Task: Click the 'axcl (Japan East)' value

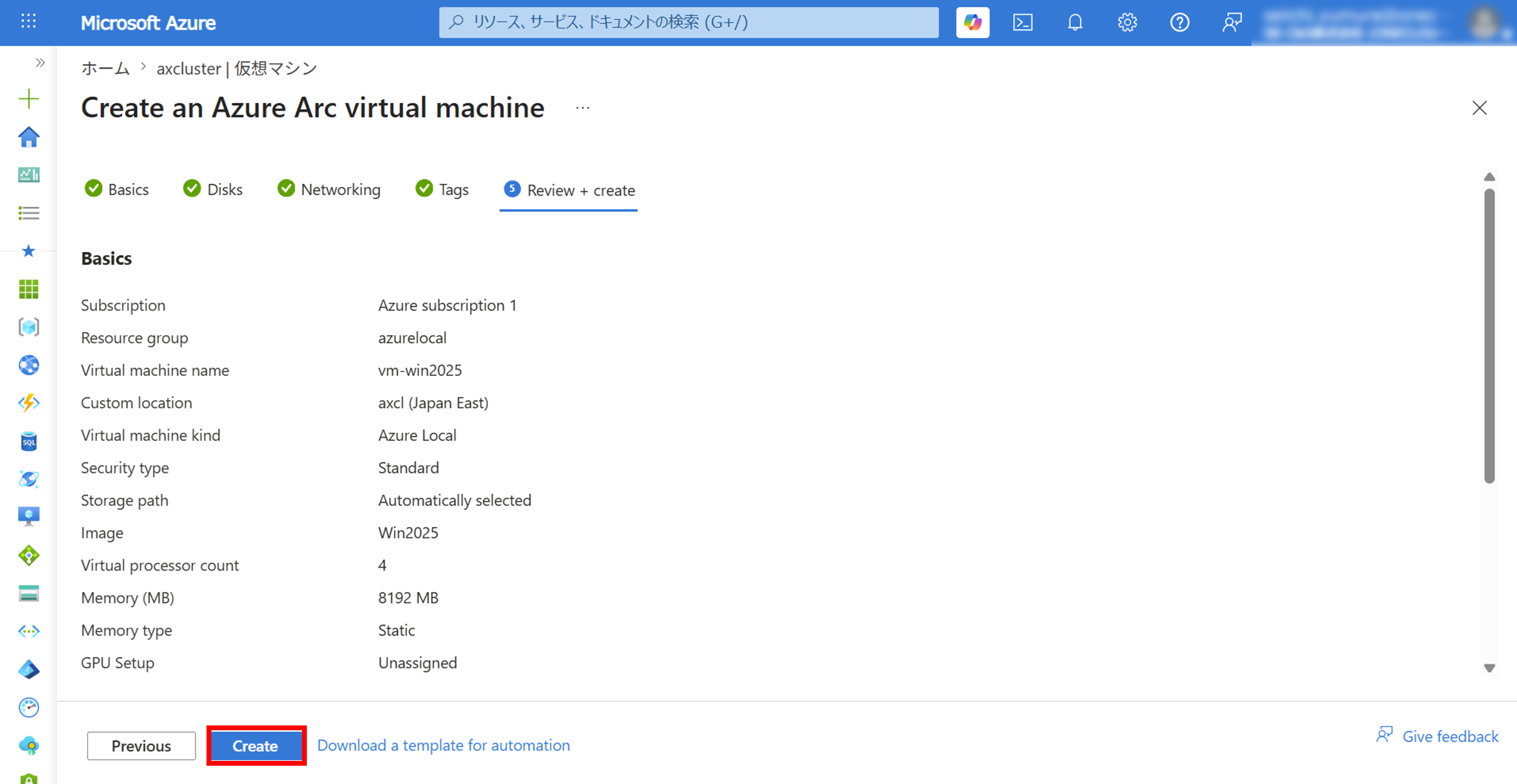Action: tap(433, 403)
